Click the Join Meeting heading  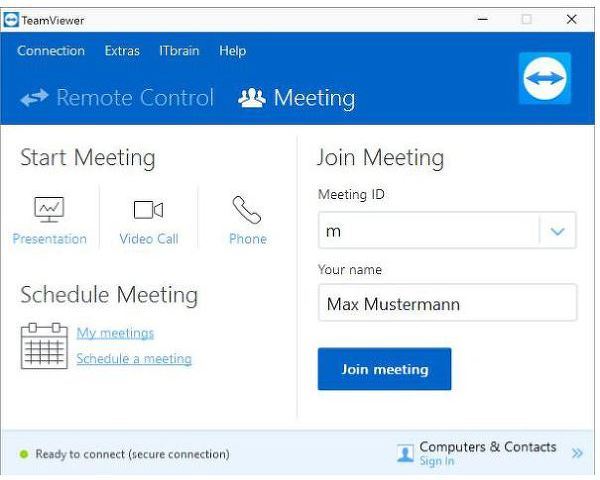(380, 158)
